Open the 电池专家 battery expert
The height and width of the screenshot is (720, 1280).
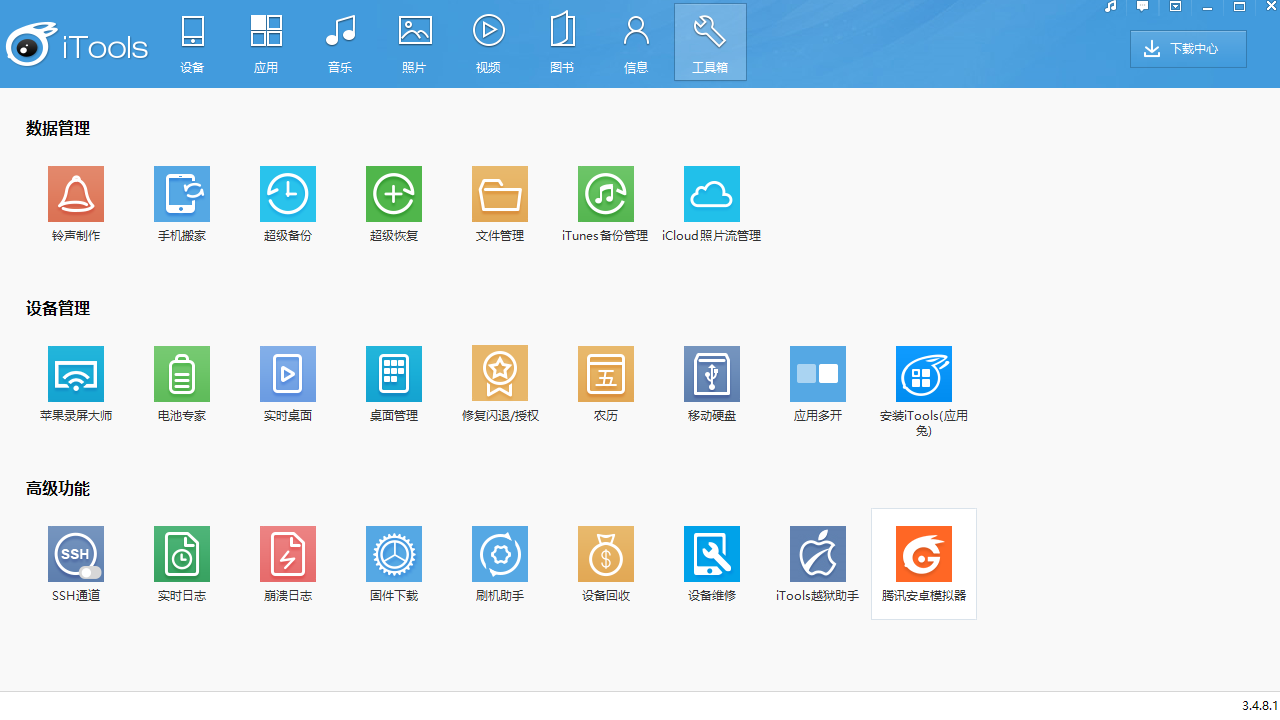coord(181,373)
